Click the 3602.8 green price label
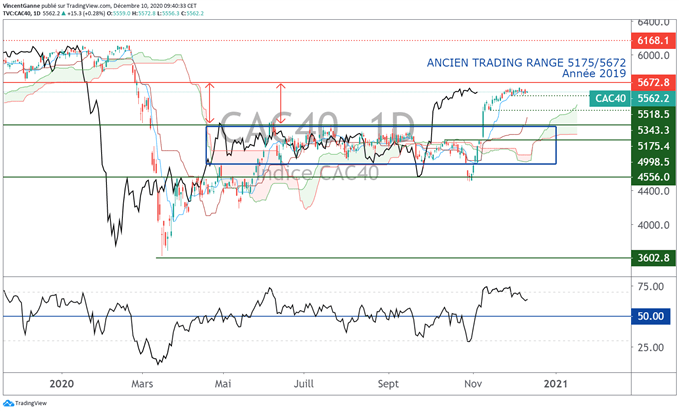The image size is (679, 411). pyautogui.click(x=653, y=258)
